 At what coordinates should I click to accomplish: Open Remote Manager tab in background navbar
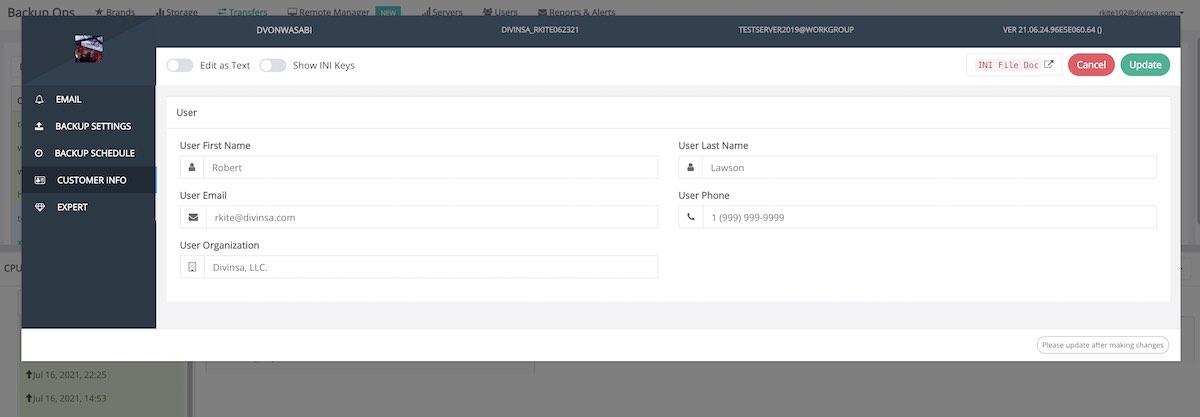[x=327, y=11]
